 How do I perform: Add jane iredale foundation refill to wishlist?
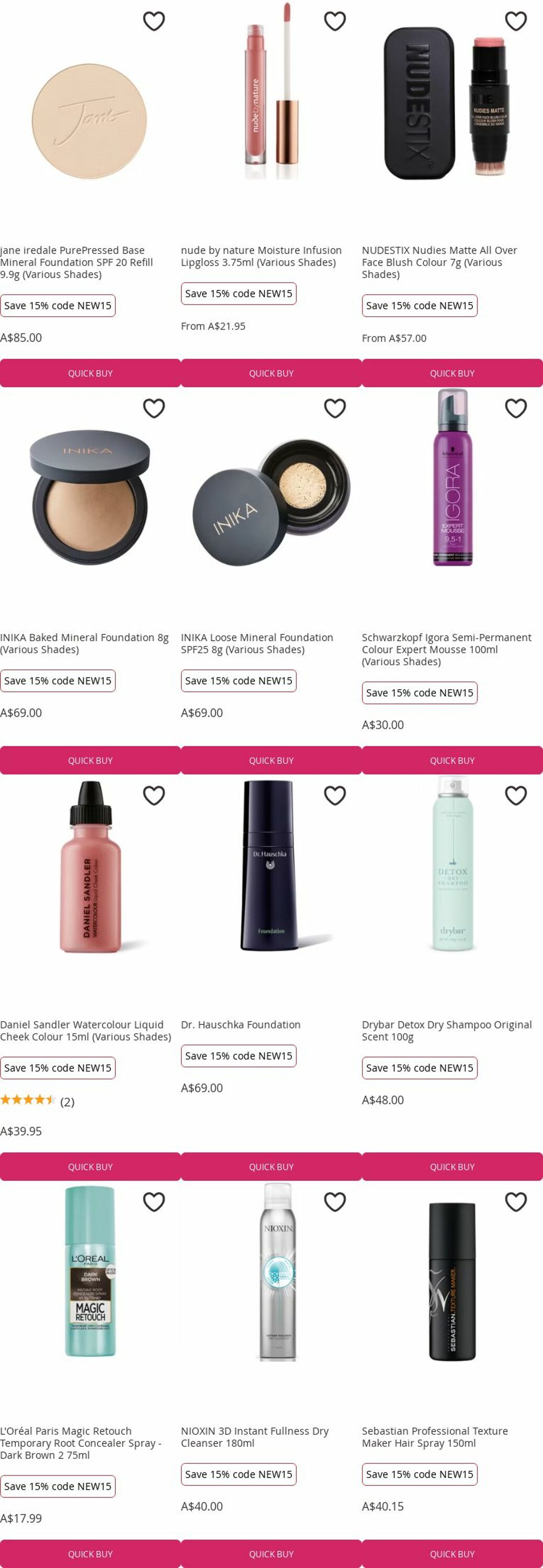click(154, 21)
